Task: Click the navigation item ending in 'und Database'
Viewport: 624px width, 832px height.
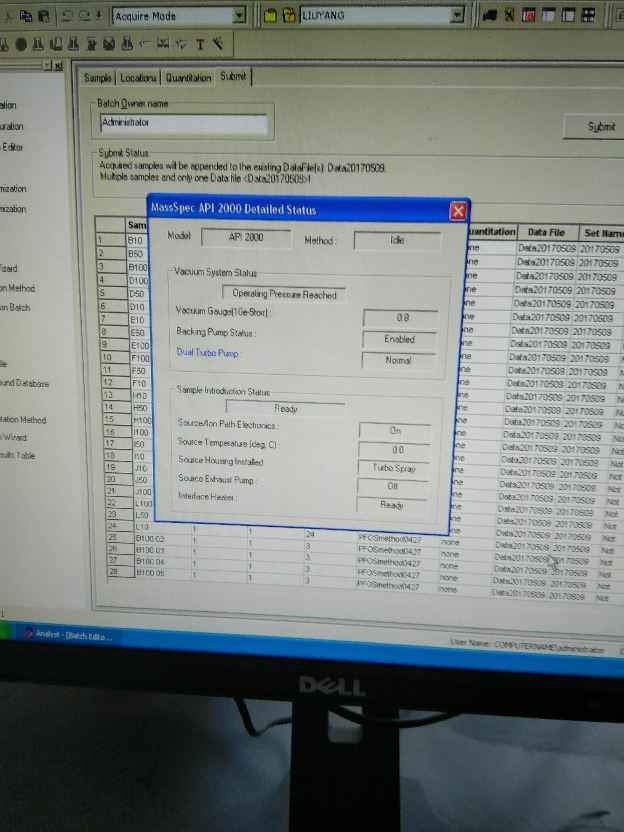Action: click(24, 383)
